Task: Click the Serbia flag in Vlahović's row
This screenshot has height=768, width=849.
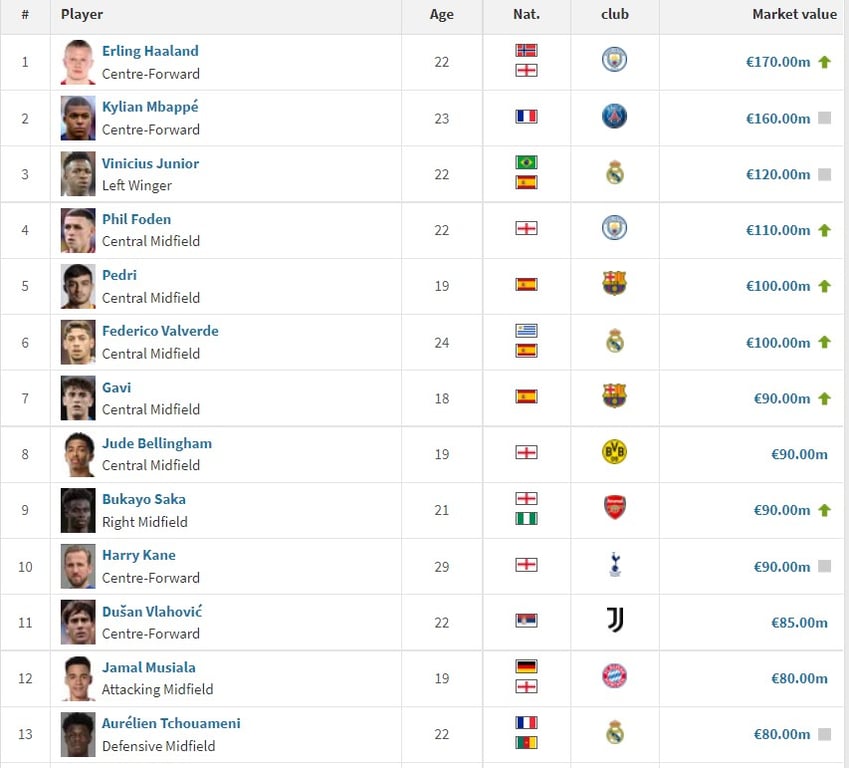Action: [x=526, y=621]
